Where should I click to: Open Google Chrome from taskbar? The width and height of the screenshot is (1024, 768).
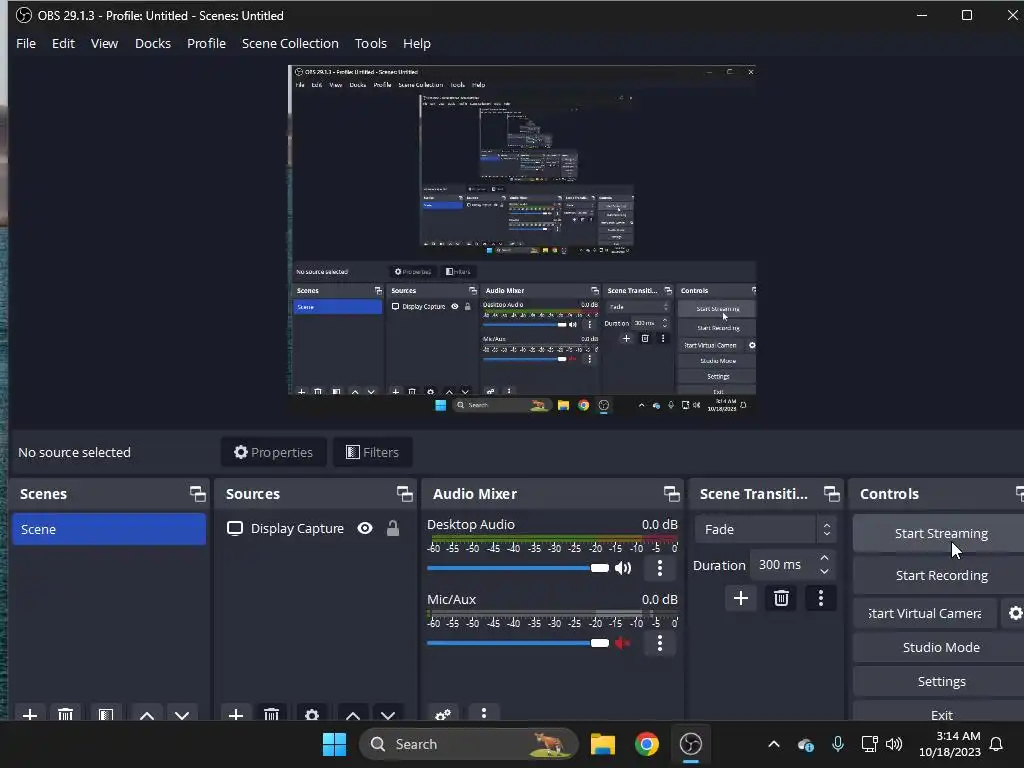[647, 744]
